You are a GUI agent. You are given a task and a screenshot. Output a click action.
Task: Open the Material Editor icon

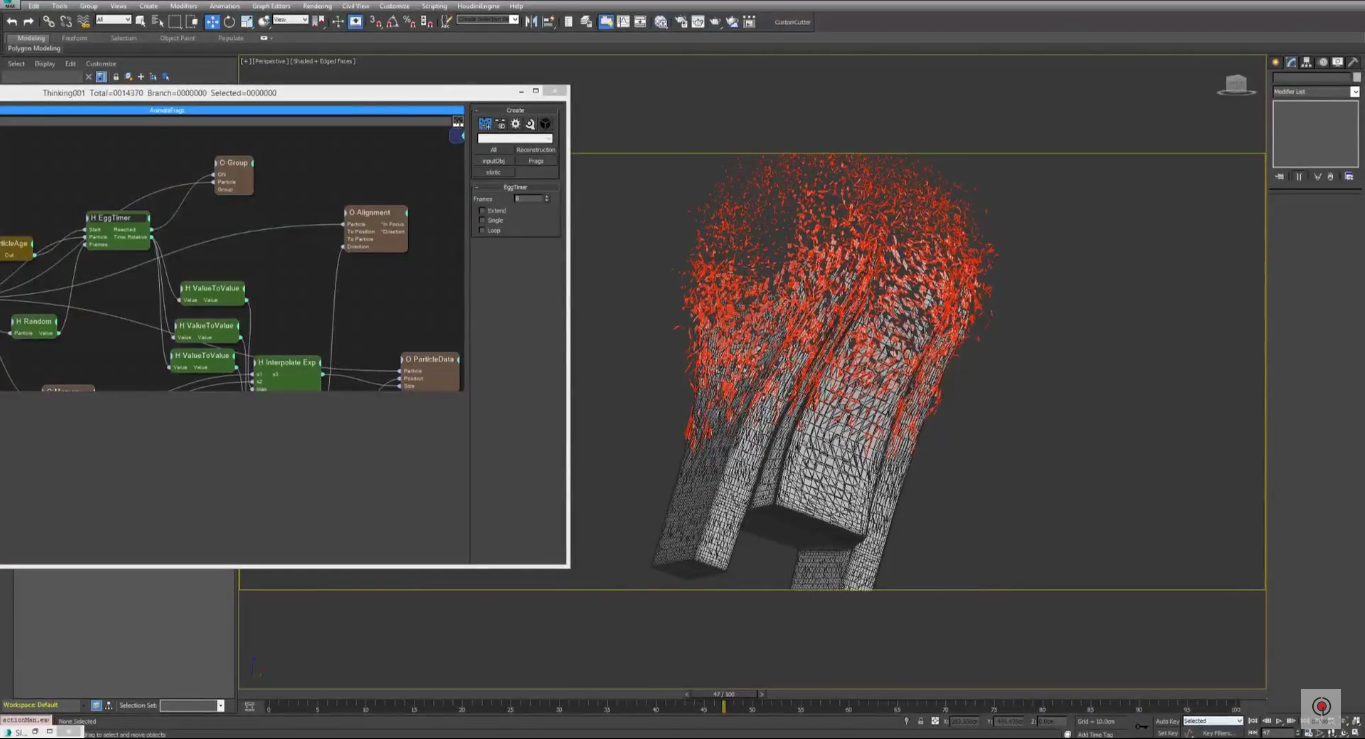[x=661, y=21]
